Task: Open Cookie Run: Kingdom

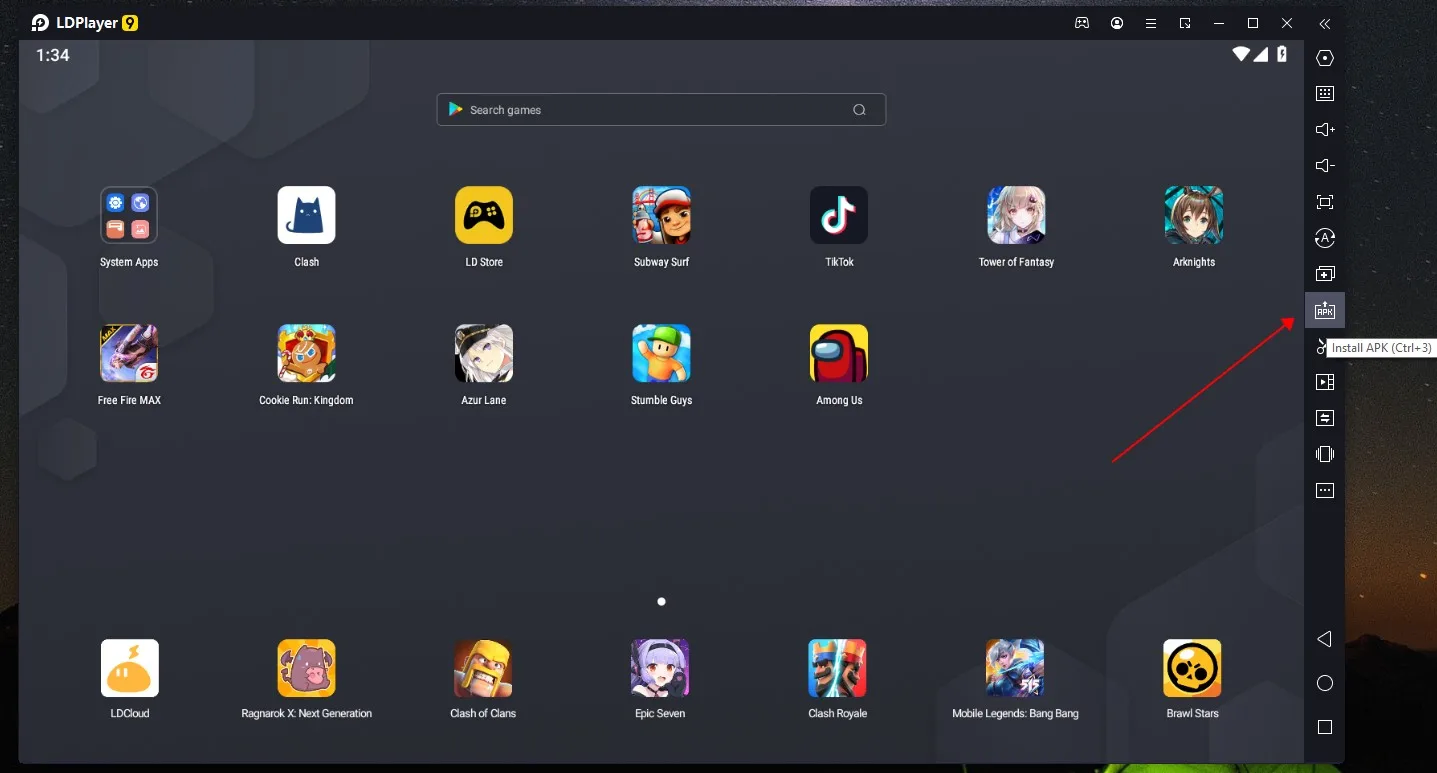Action: click(x=306, y=353)
